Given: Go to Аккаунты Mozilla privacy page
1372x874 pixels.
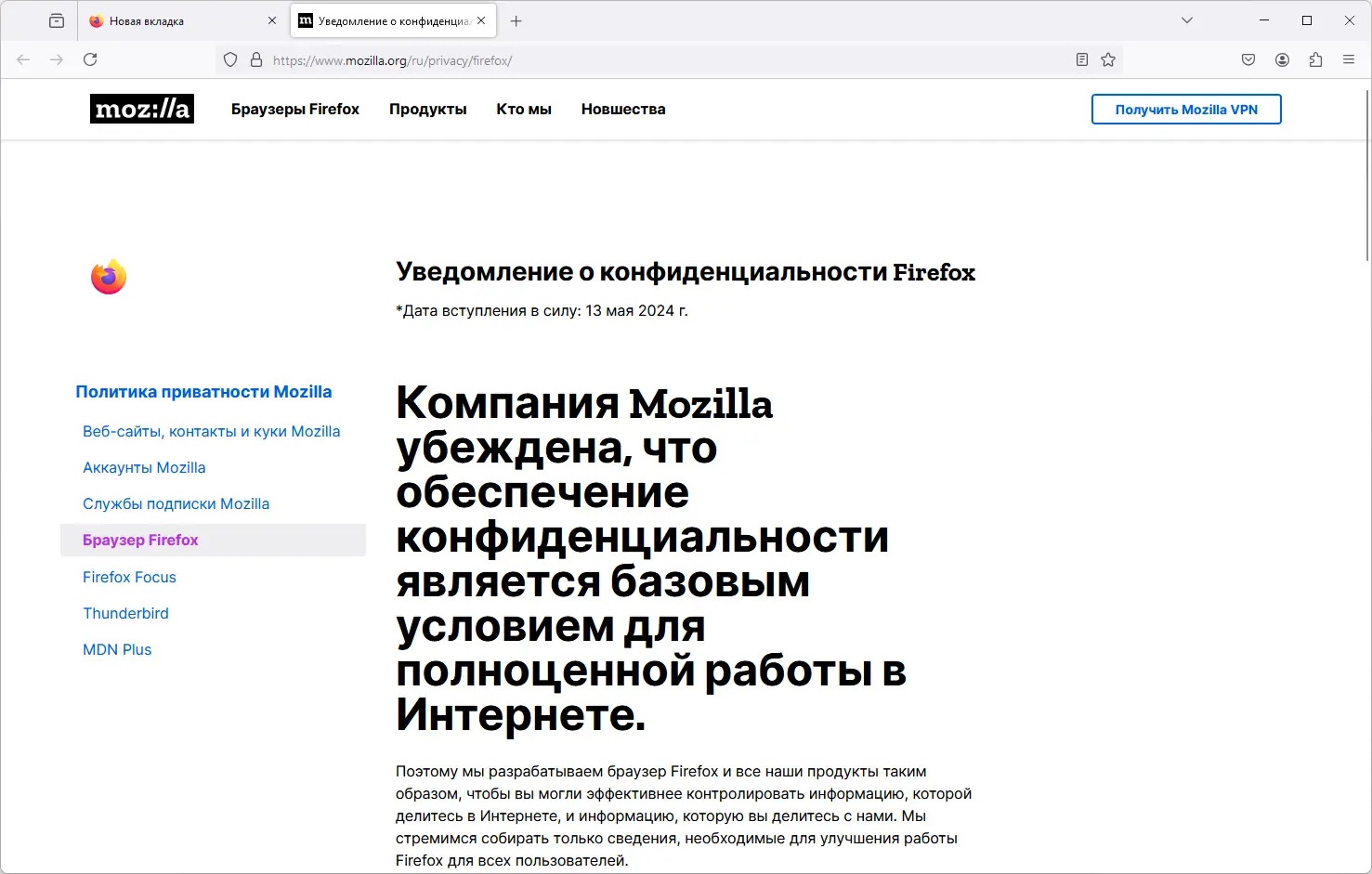Looking at the screenshot, I should click(x=144, y=467).
